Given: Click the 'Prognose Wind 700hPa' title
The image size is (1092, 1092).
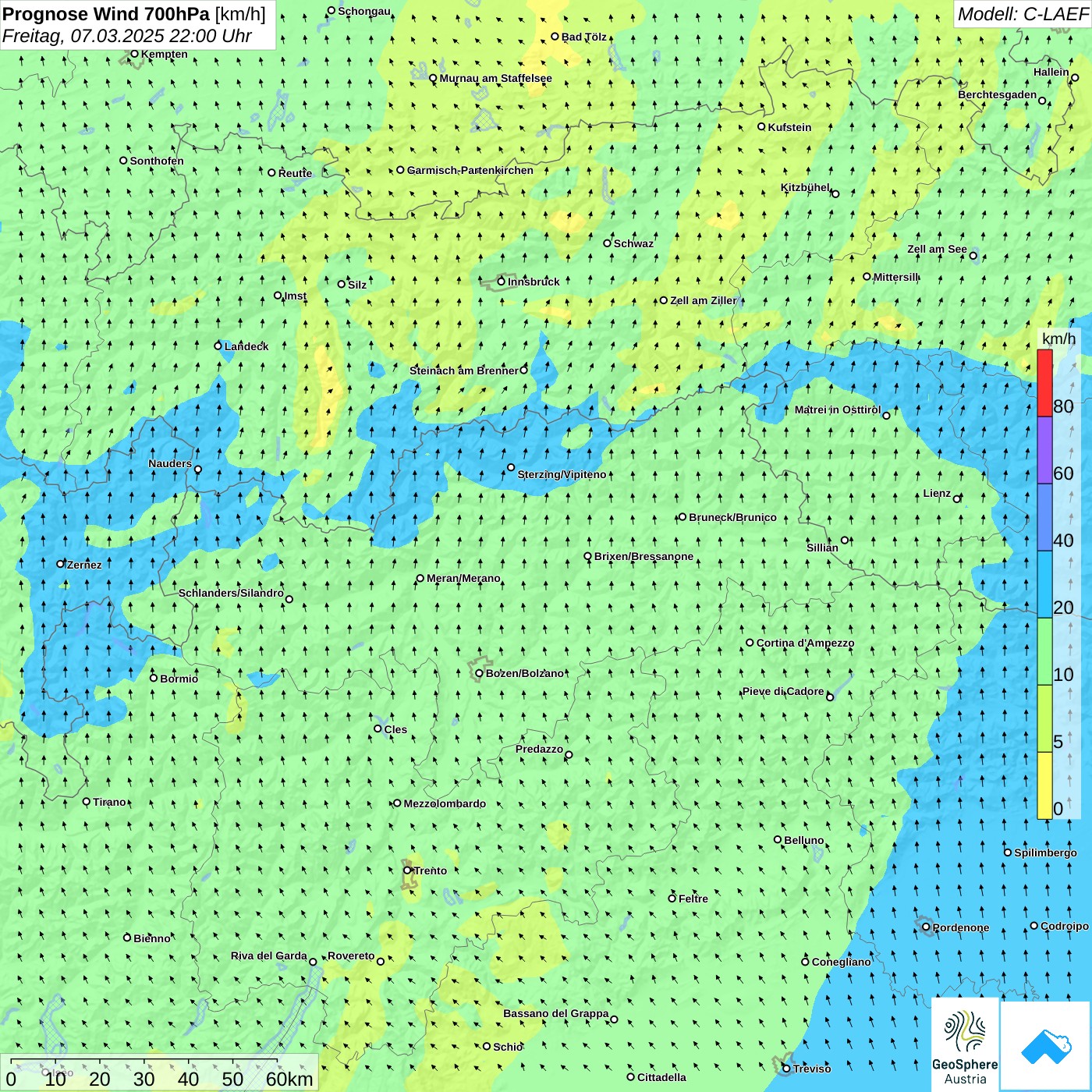Looking at the screenshot, I should click(x=106, y=14).
